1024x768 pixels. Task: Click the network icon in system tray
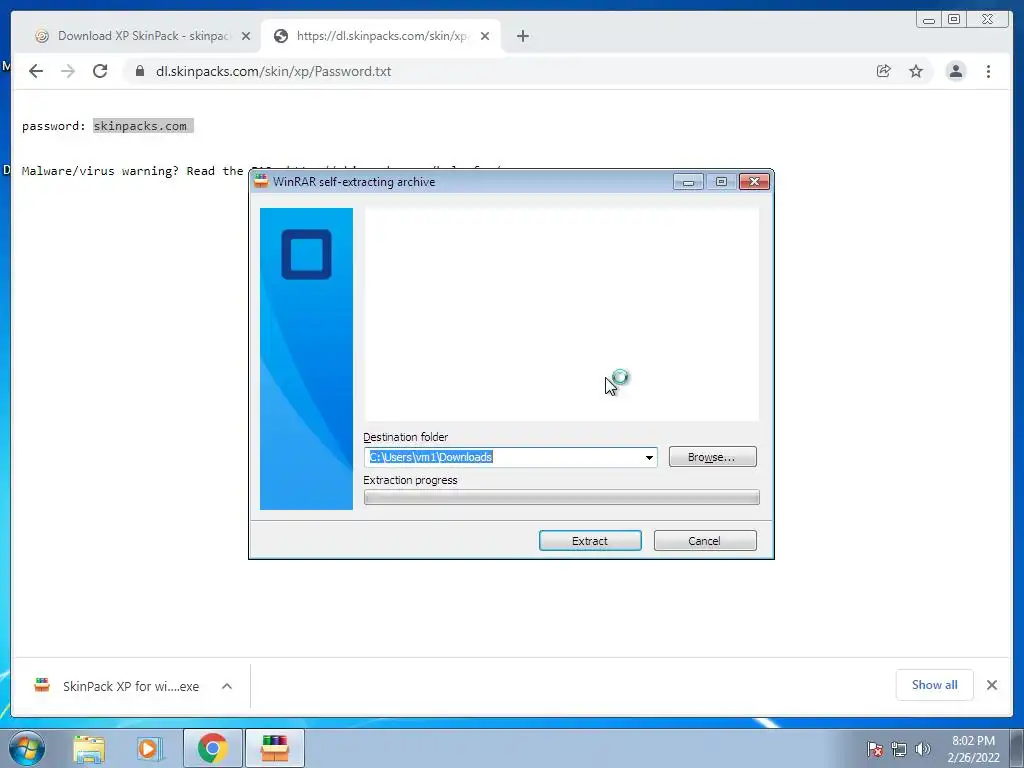pyautogui.click(x=899, y=749)
